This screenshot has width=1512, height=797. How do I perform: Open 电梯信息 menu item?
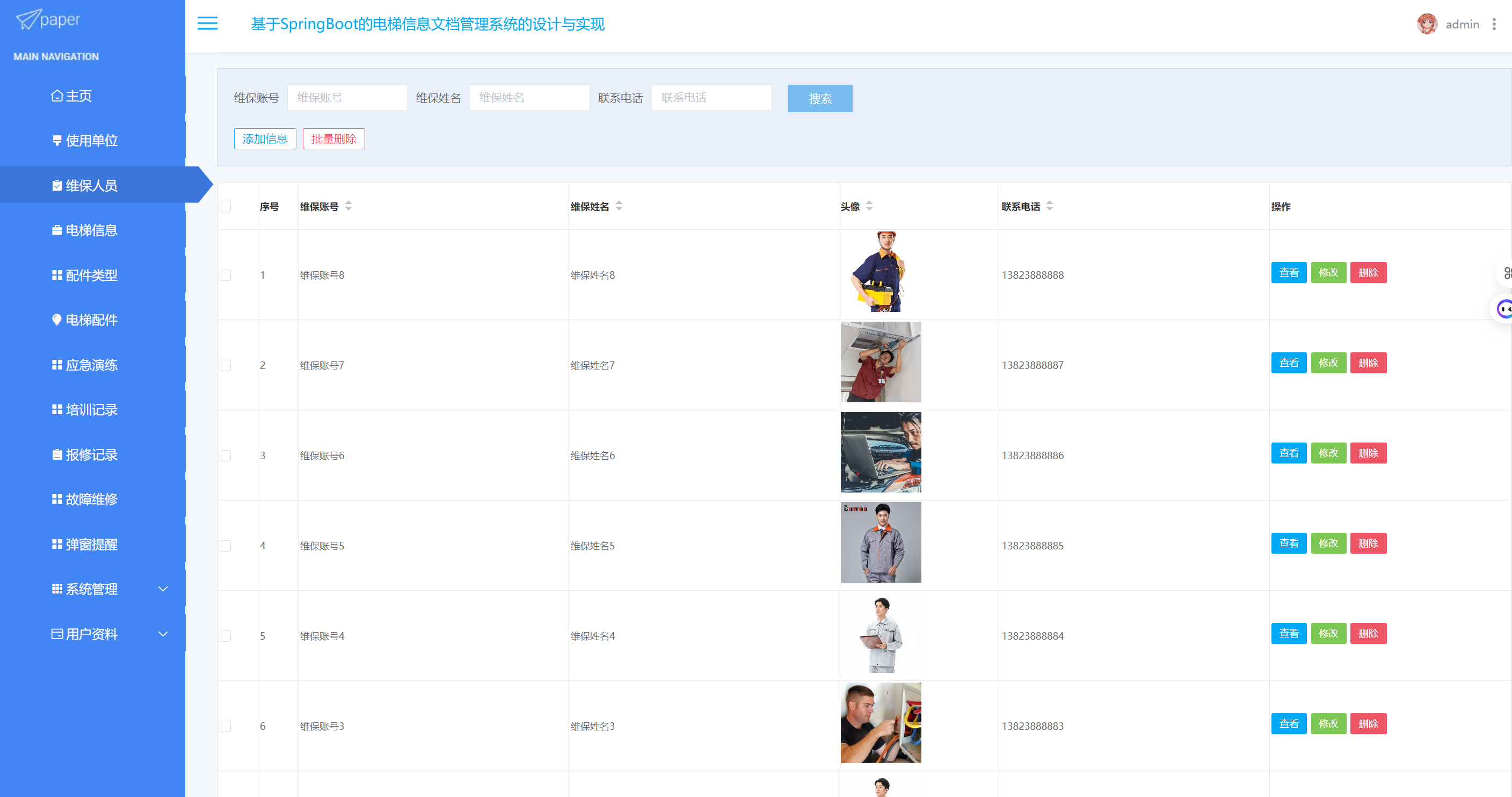coord(93,230)
